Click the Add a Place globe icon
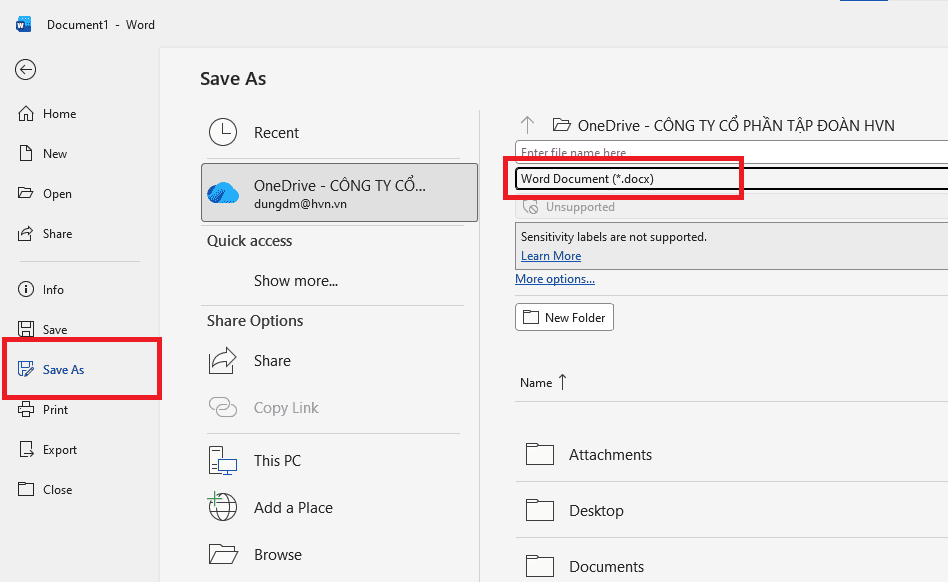948x582 pixels. (222, 506)
